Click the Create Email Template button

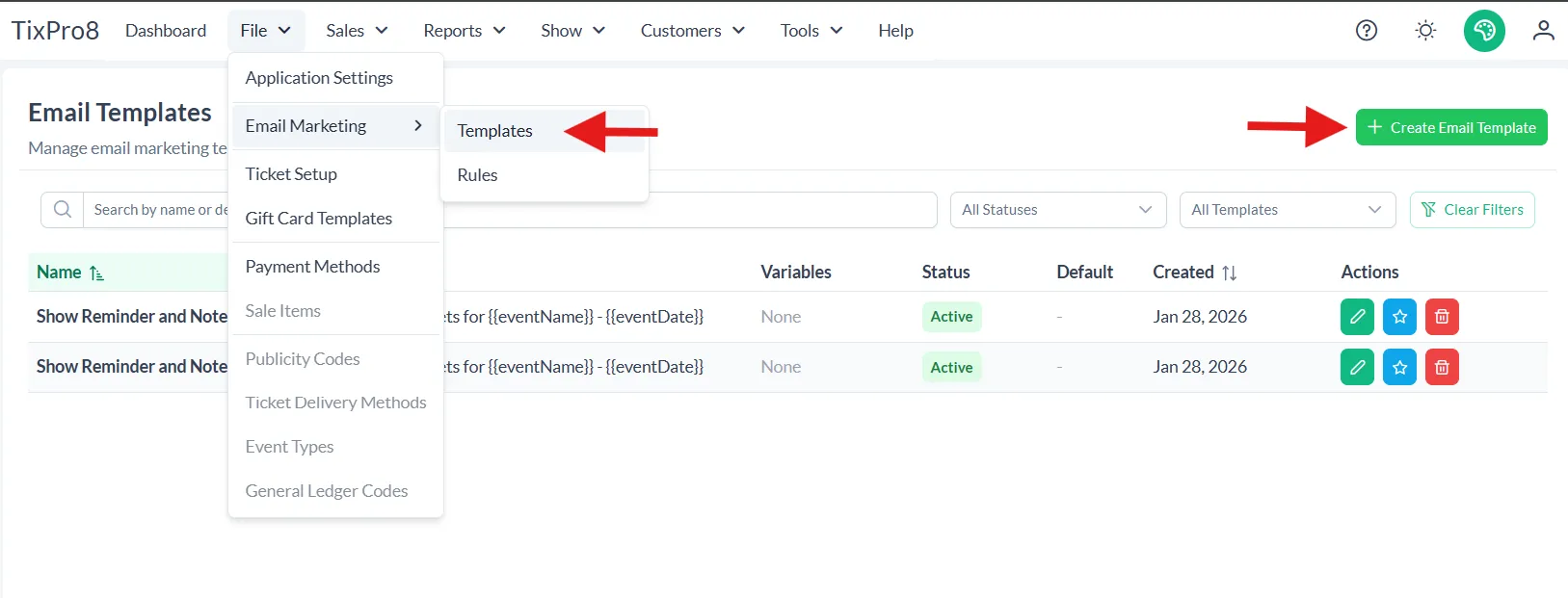click(1451, 127)
